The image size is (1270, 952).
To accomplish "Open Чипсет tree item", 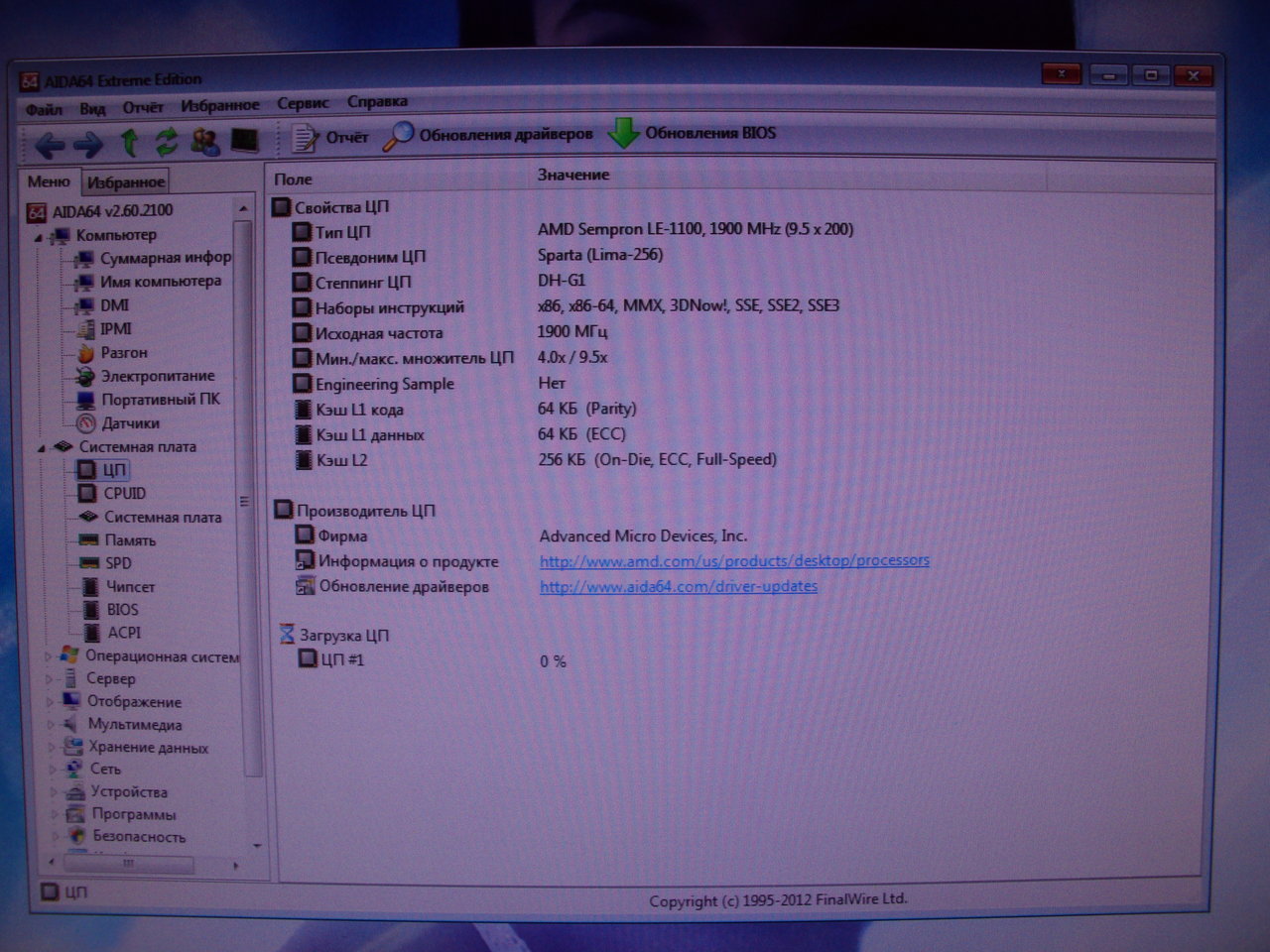I will click(118, 587).
